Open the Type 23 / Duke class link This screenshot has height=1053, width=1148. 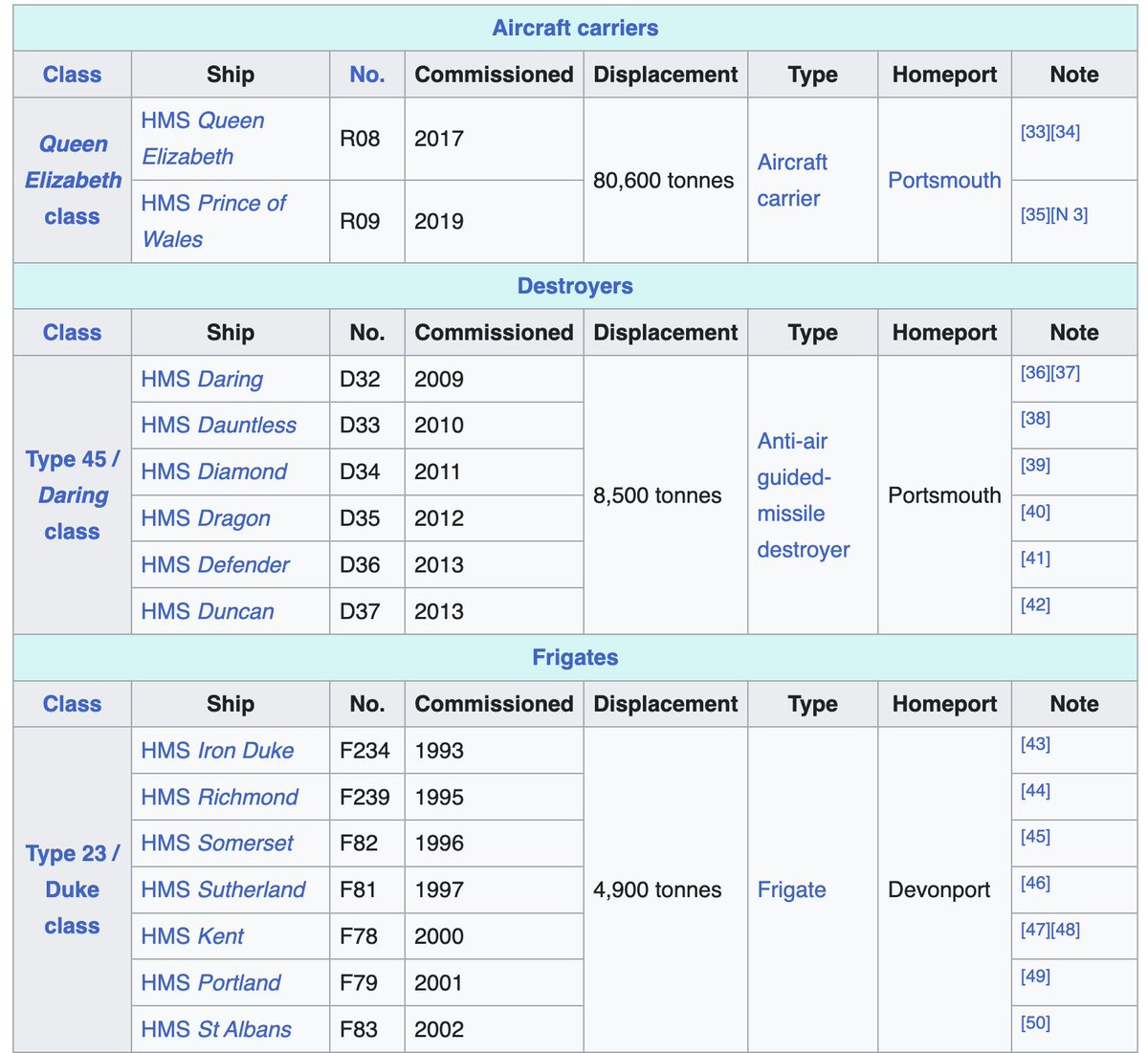73,889
